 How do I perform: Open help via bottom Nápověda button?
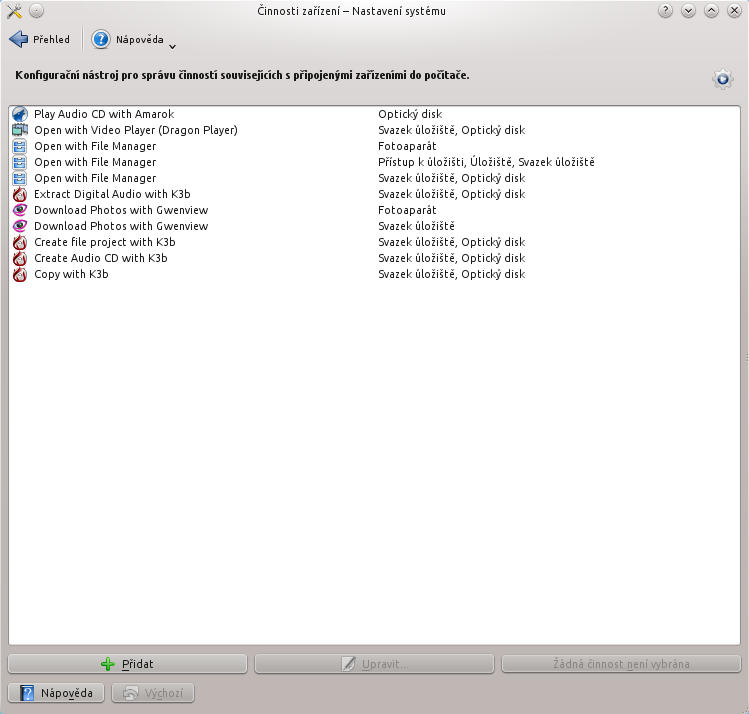(x=56, y=693)
